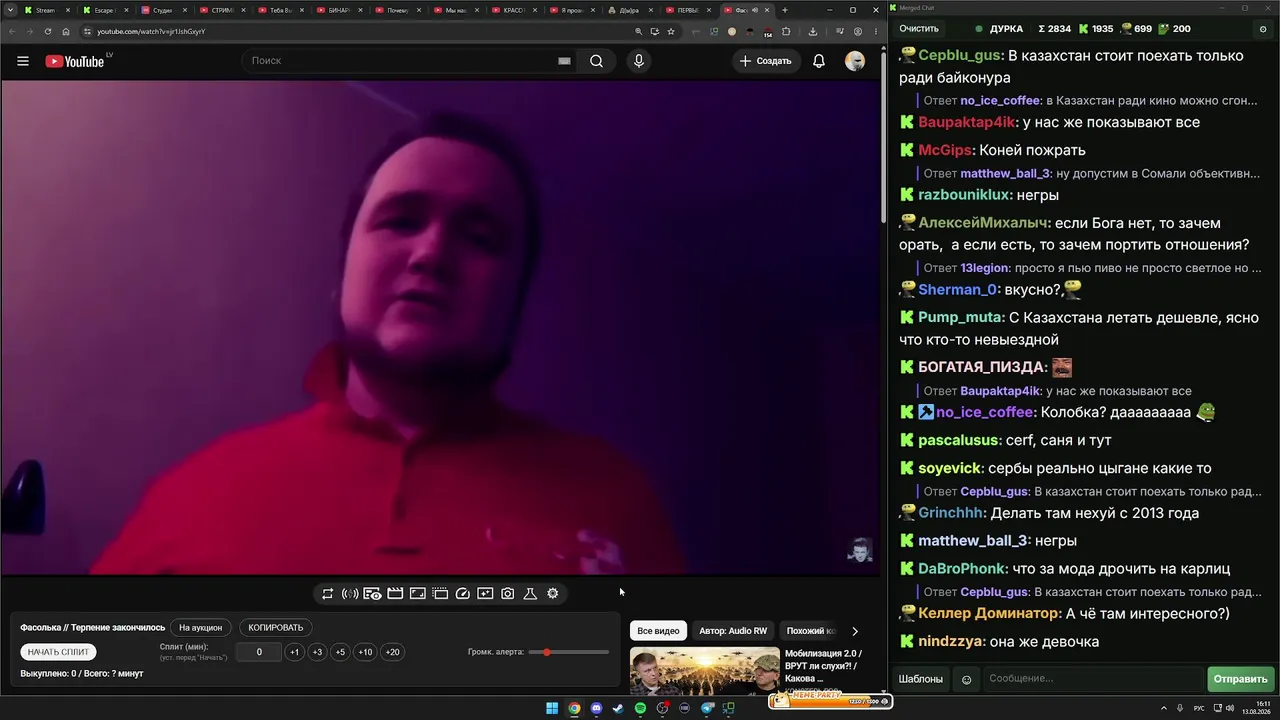Show more filter chips with right arrow
The height and width of the screenshot is (720, 1280).
854,631
